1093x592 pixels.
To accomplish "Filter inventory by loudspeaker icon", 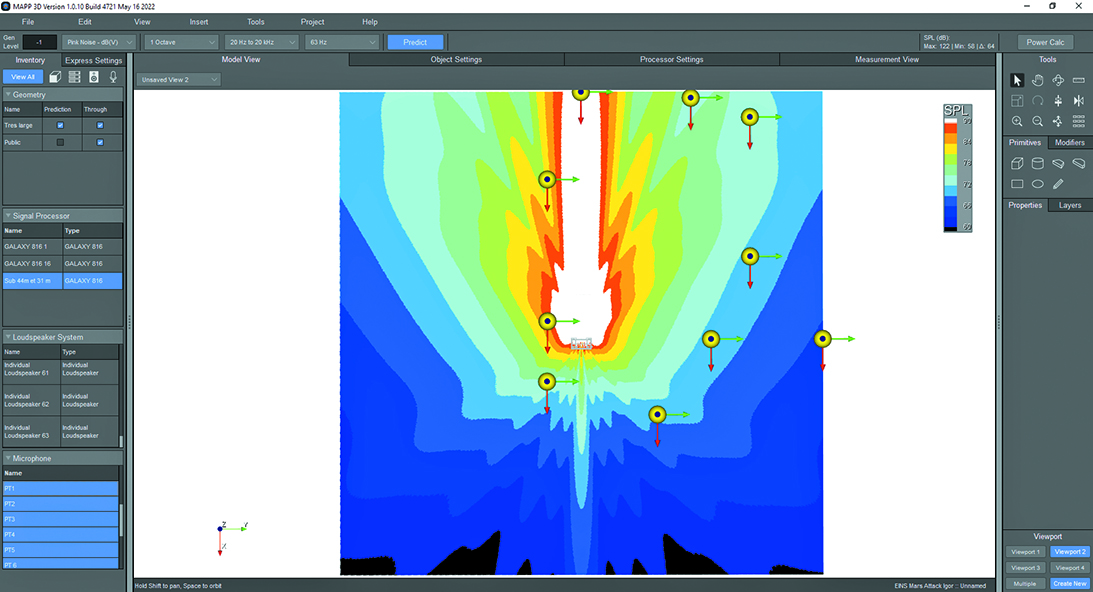I will pos(93,77).
